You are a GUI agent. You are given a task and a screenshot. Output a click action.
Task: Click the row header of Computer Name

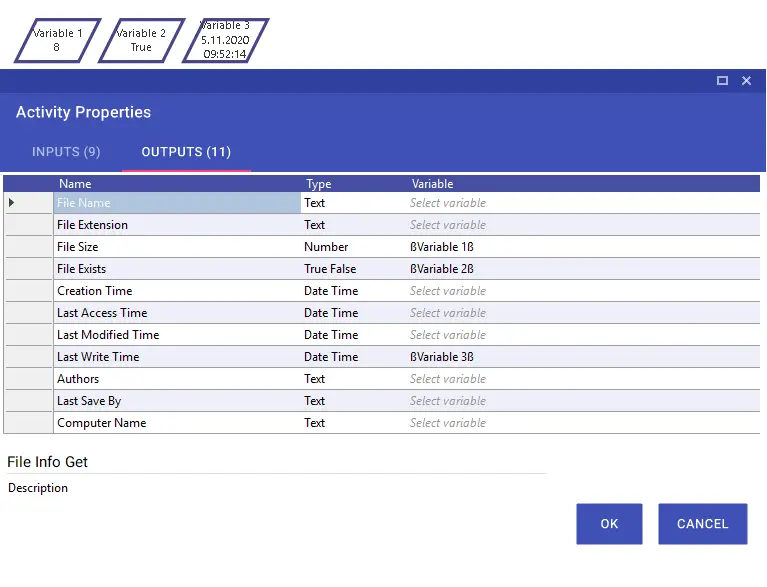(29, 423)
